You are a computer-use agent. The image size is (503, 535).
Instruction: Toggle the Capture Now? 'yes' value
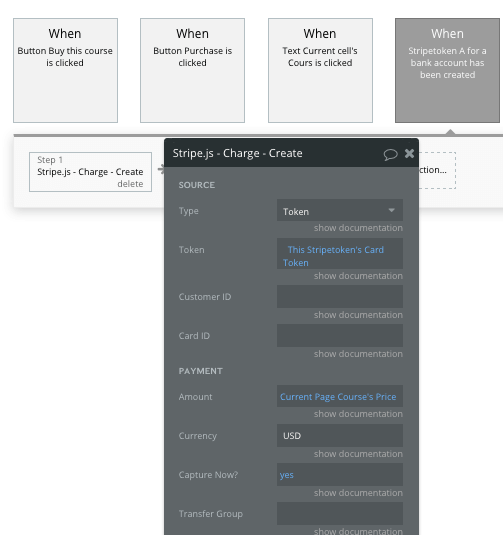(x=340, y=475)
